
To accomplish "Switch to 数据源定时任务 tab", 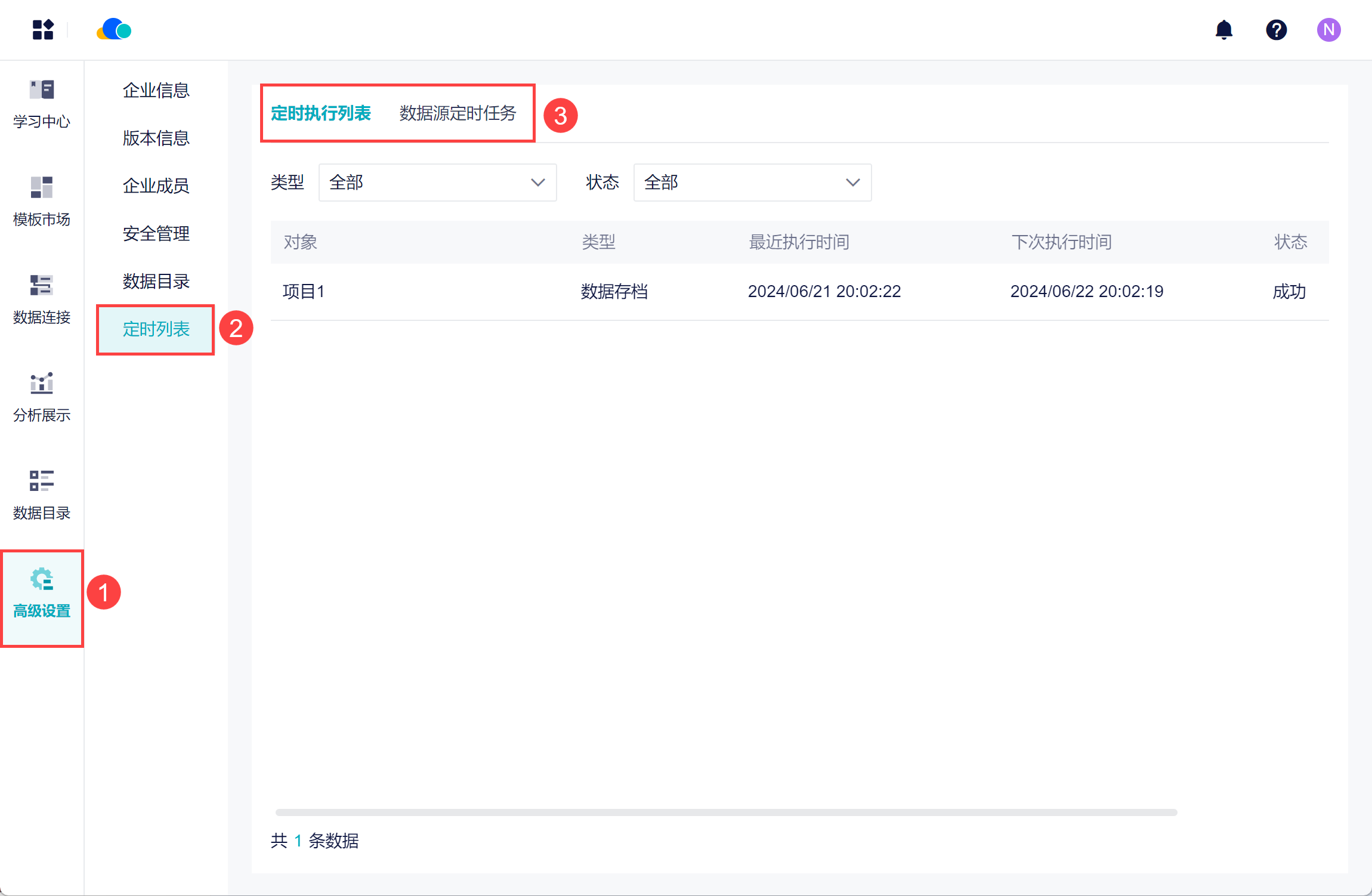I will click(458, 113).
